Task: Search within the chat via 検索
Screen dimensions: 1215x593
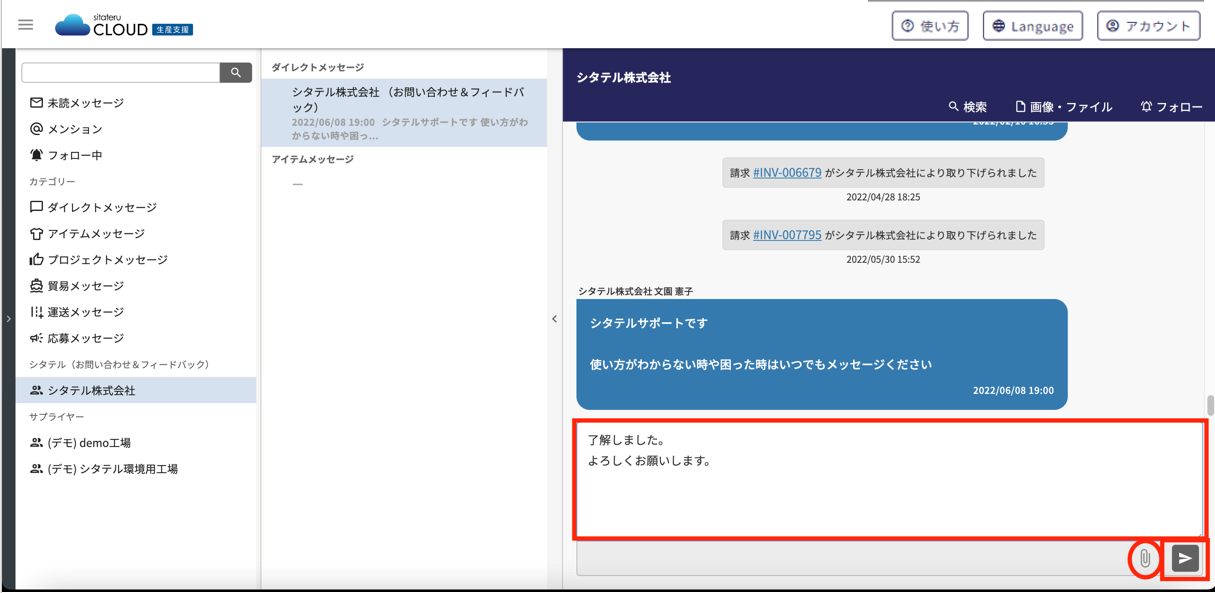Action: (968, 106)
